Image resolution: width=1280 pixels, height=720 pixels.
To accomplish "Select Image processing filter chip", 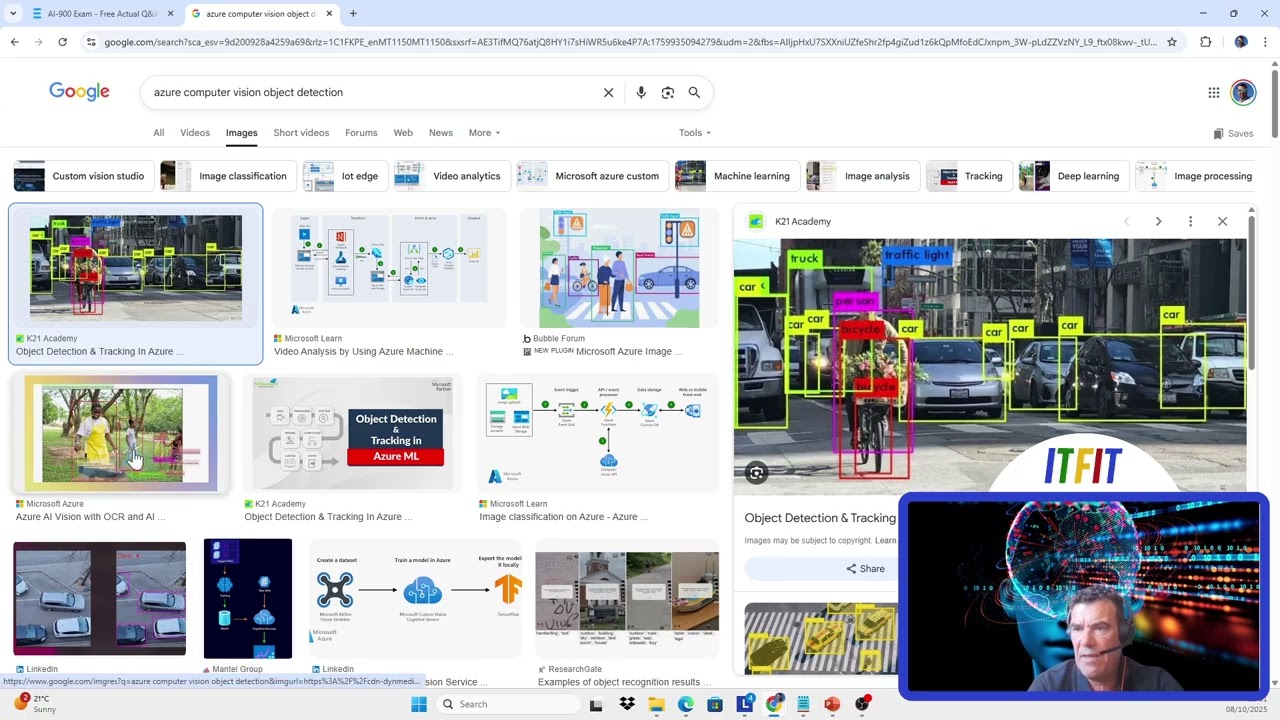I will (x=1196, y=176).
